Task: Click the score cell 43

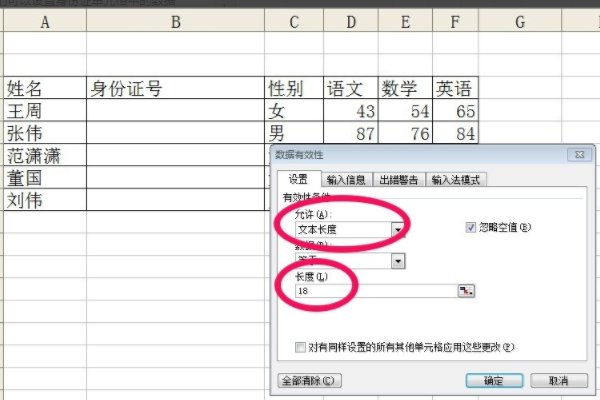Action: pyautogui.click(x=351, y=111)
